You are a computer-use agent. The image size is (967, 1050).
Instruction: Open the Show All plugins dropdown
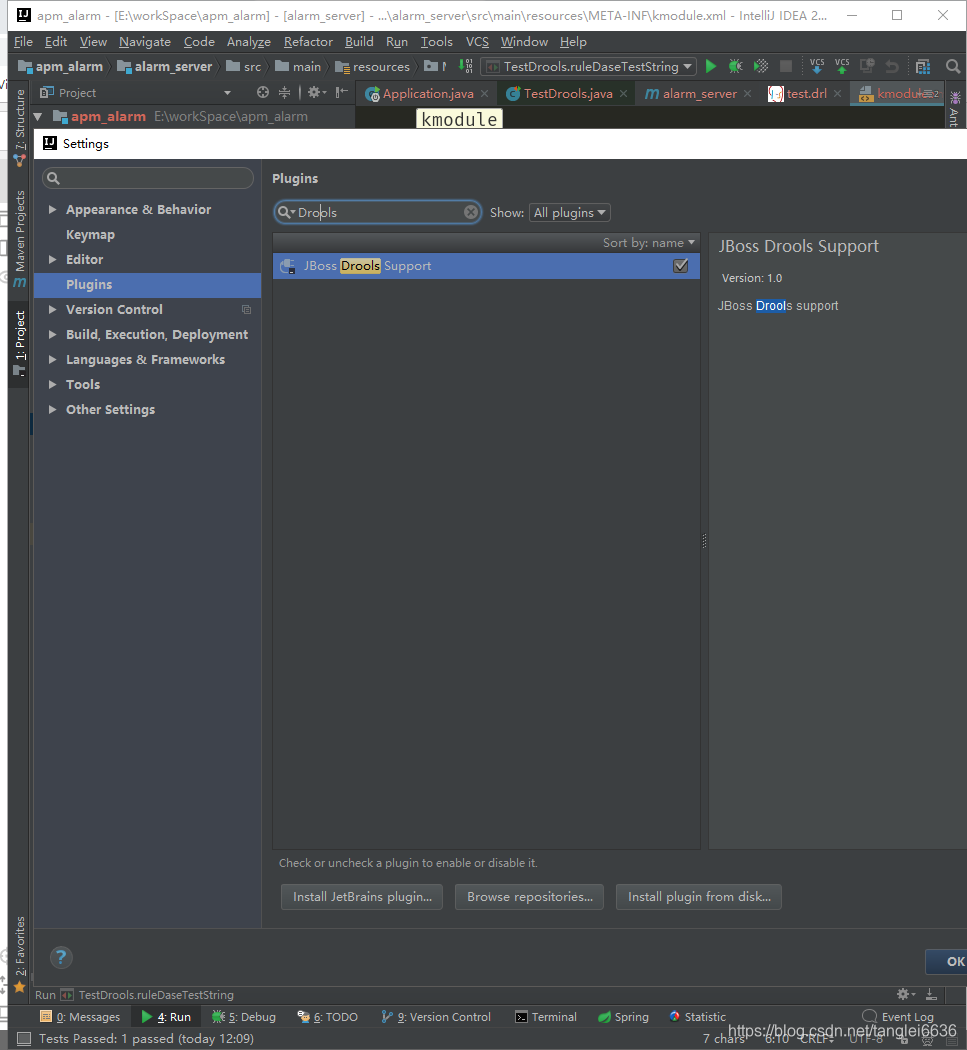click(570, 212)
